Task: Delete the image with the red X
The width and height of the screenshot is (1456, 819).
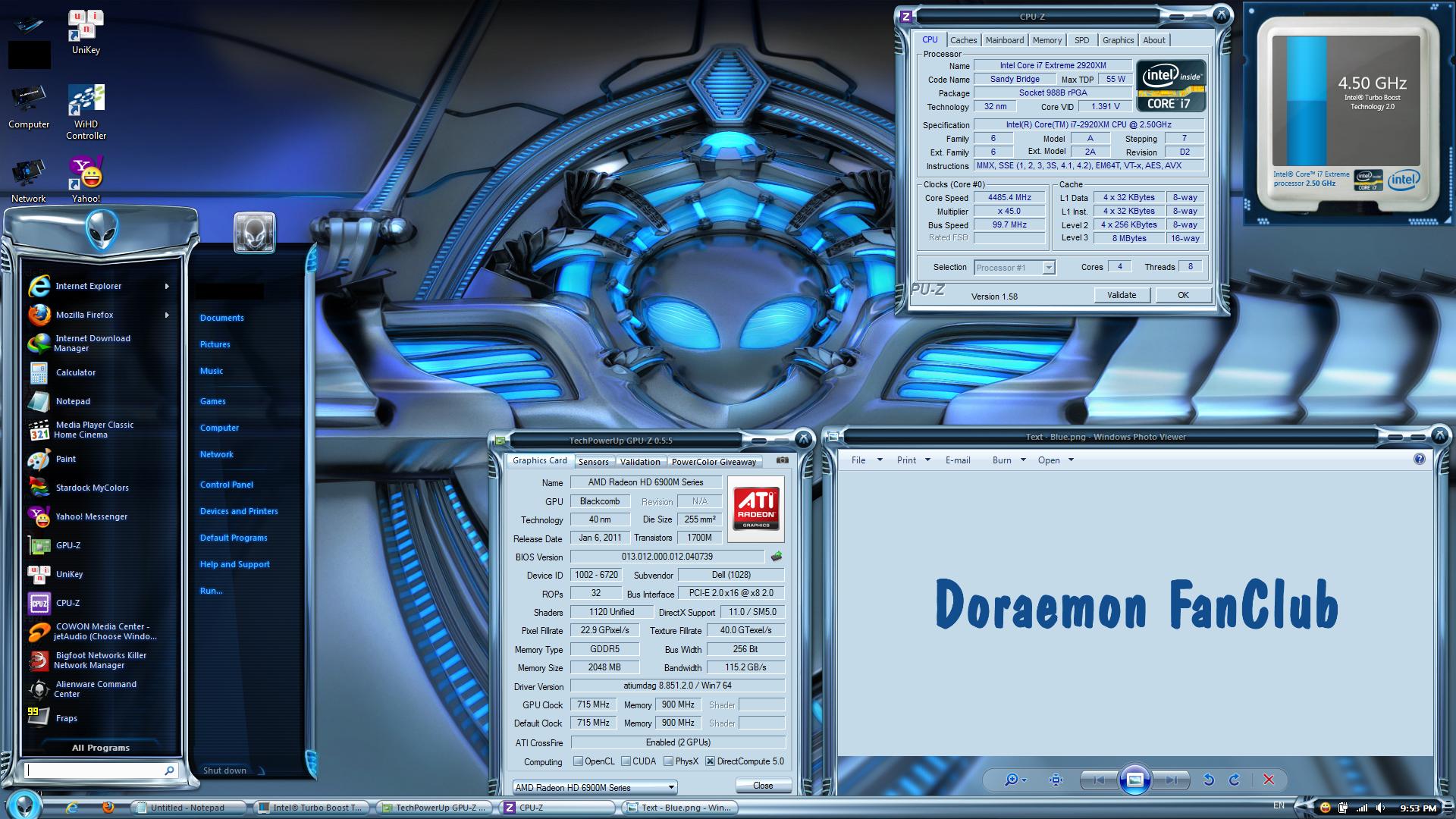Action: 1269,780
